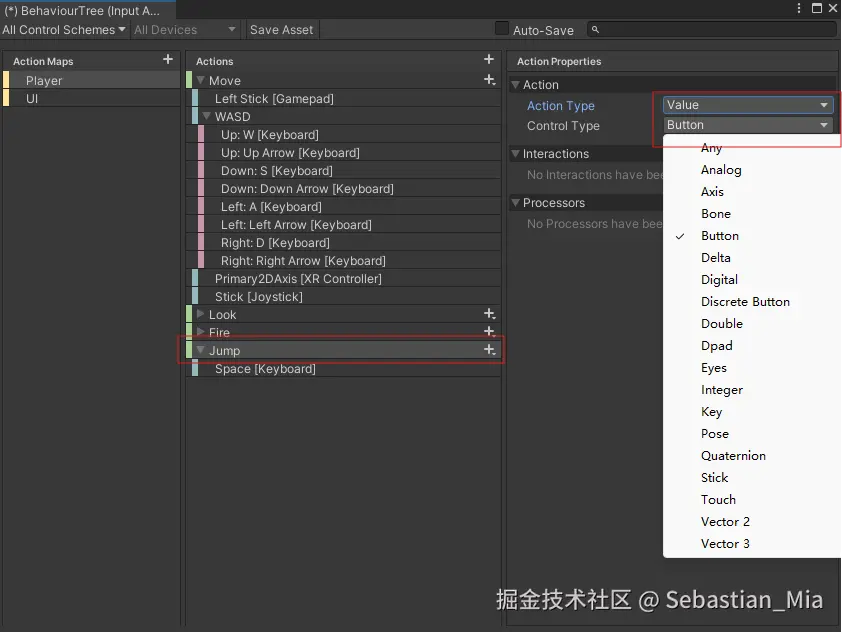Choose Digital control type
This screenshot has height=632, width=843.
click(x=752, y=280)
